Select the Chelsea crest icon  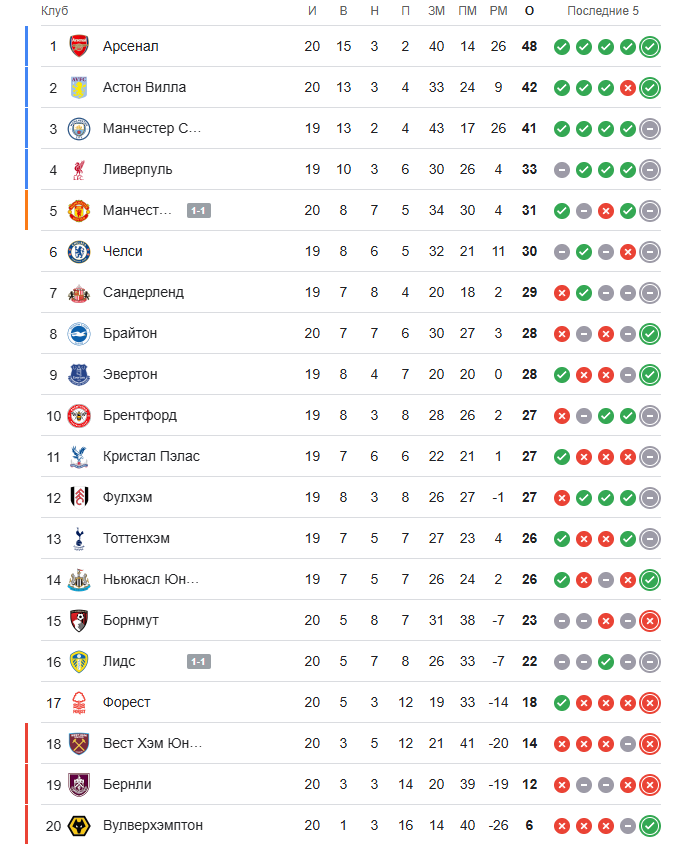pyautogui.click(x=79, y=251)
